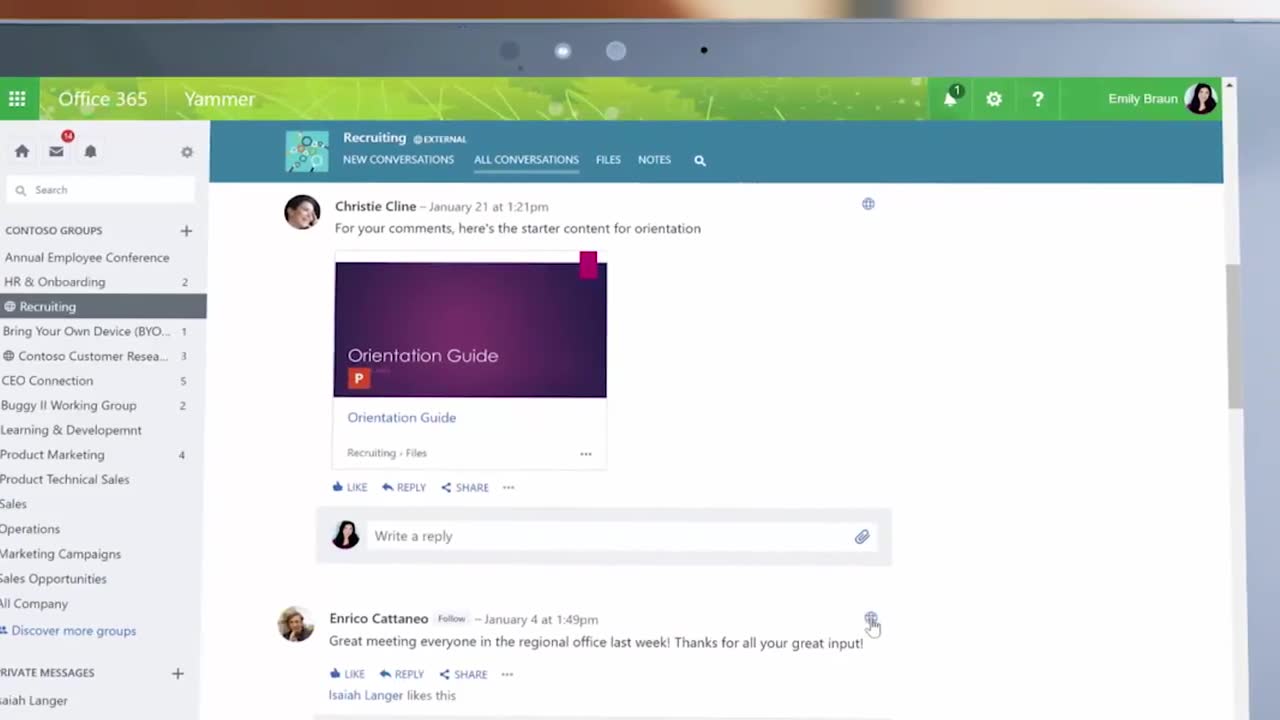Open the Orientation Guide file link

pyautogui.click(x=401, y=418)
